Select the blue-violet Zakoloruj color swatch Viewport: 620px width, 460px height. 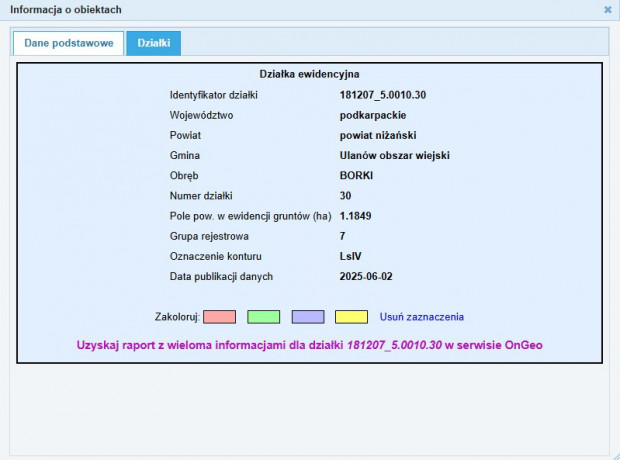point(307,317)
